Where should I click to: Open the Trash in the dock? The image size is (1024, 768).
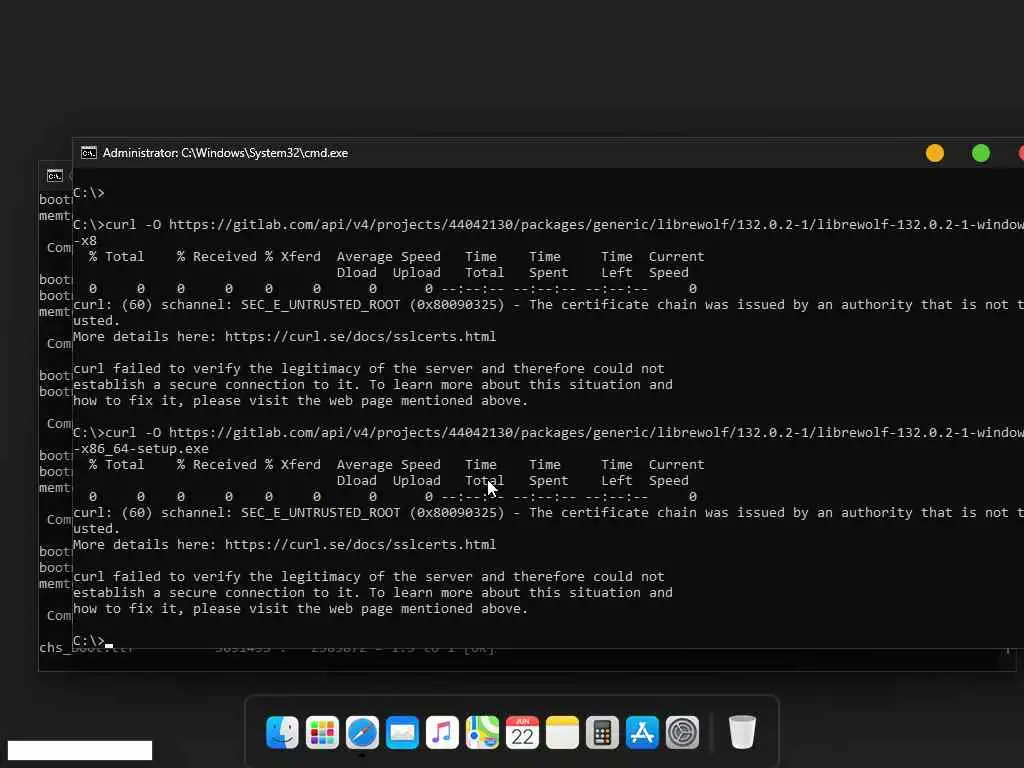[x=742, y=732]
